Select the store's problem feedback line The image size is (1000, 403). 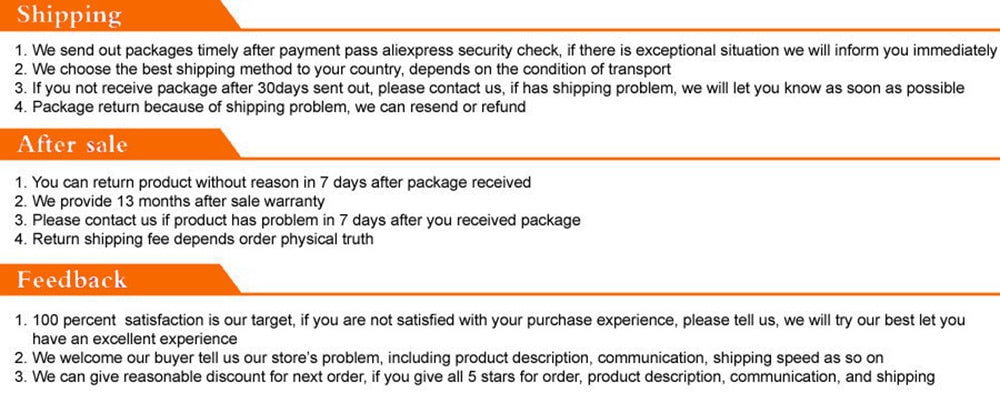[450, 357]
